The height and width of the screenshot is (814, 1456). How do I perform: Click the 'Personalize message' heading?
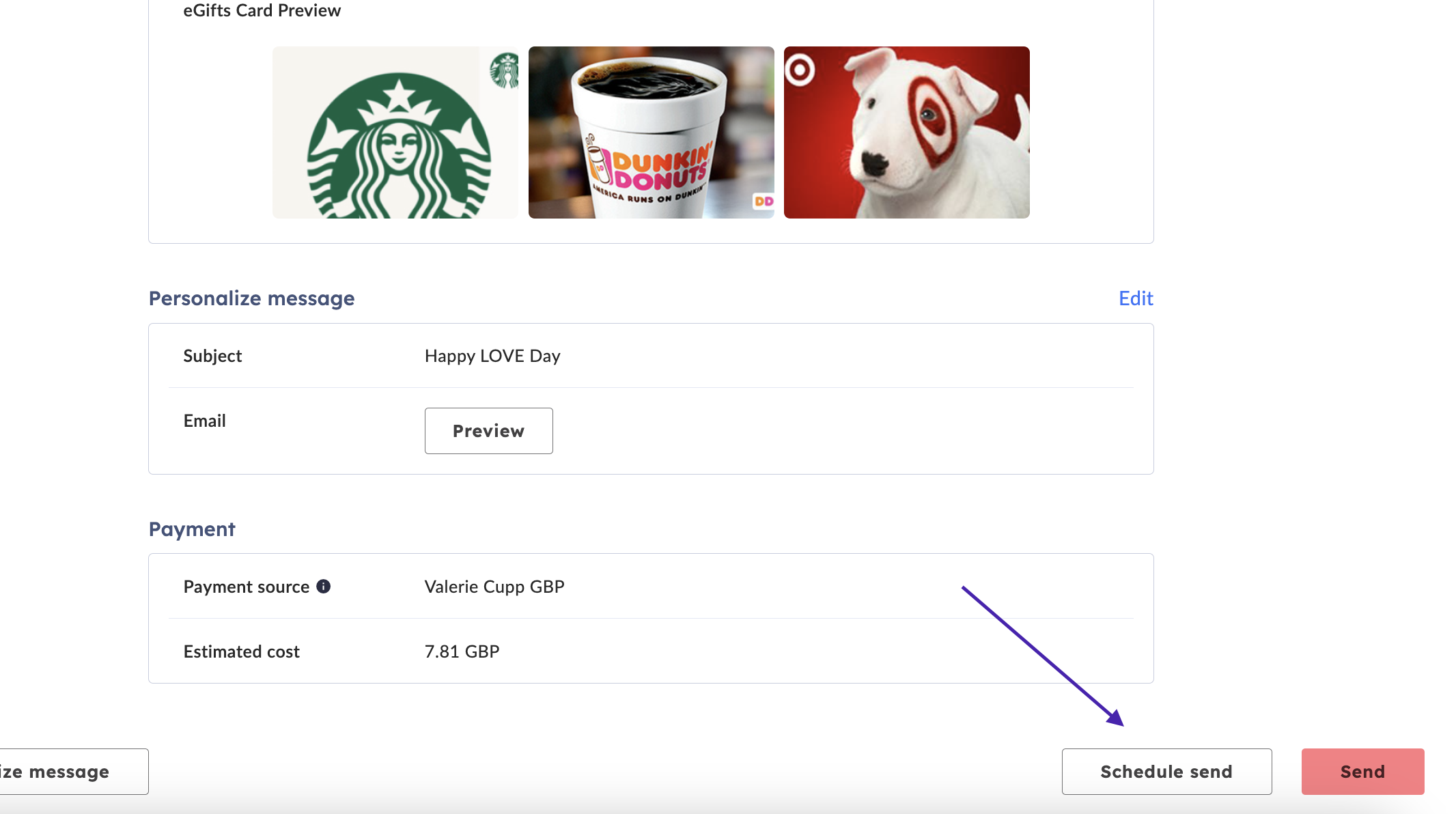click(x=252, y=298)
